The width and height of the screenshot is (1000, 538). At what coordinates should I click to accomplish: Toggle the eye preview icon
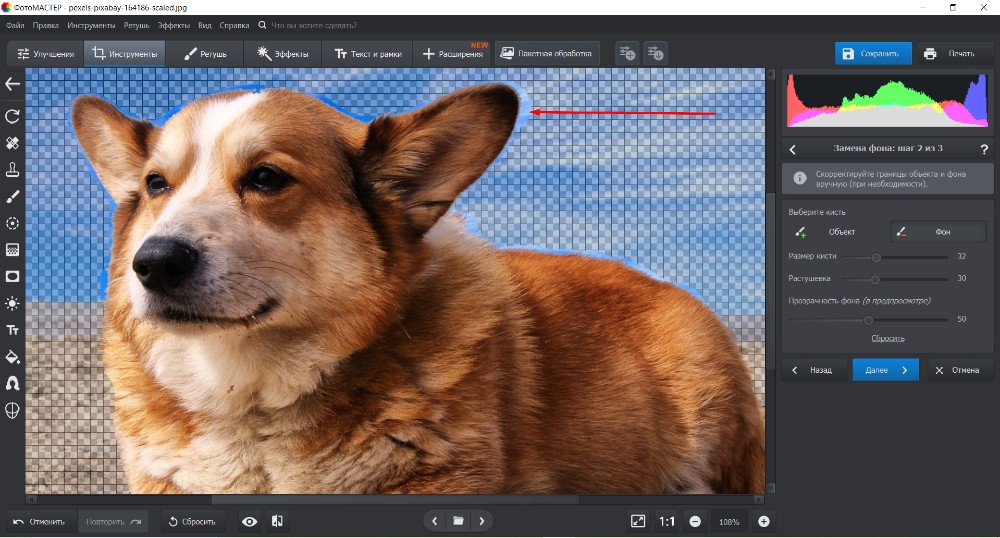pos(249,521)
